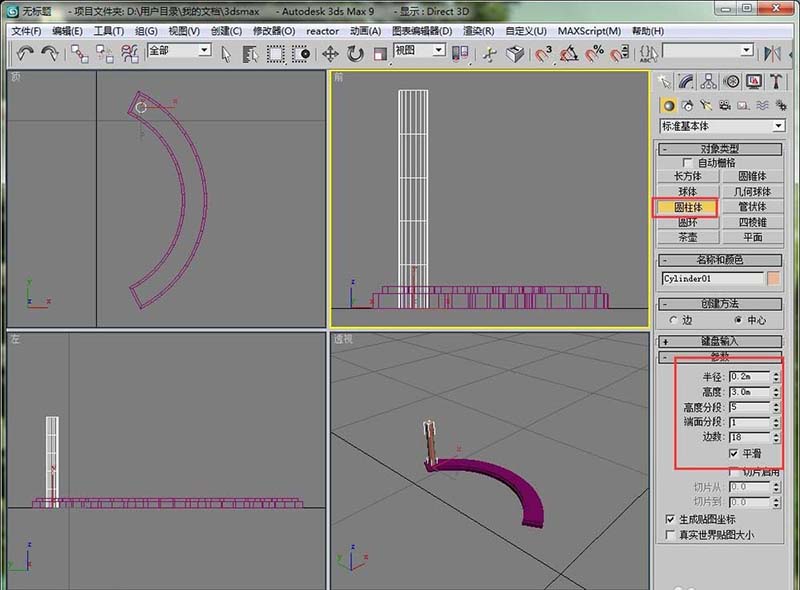This screenshot has width=800, height=590.
Task: Click the Space Warps wave icon
Action: 762,106
